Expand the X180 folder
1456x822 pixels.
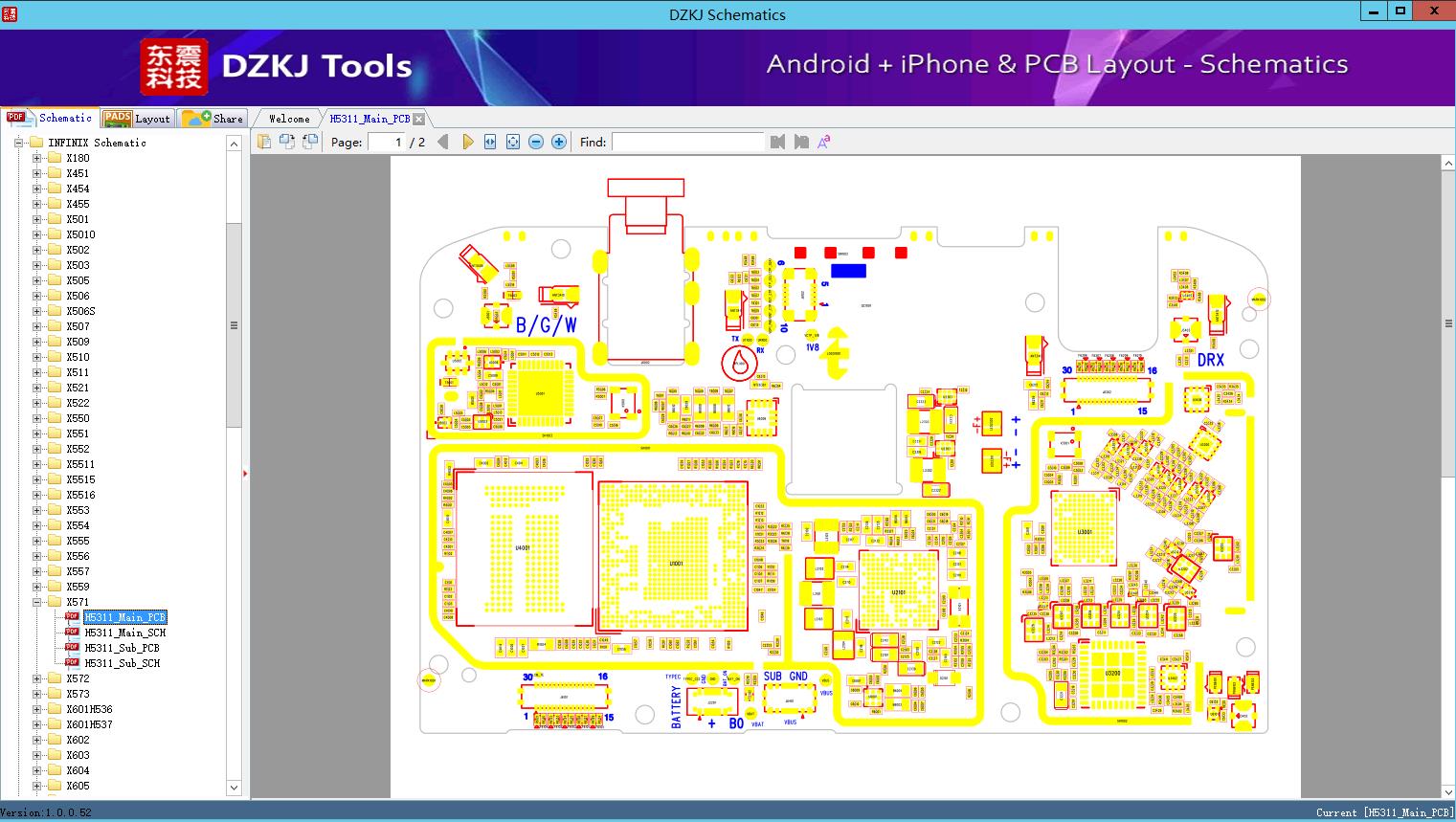pos(36,158)
